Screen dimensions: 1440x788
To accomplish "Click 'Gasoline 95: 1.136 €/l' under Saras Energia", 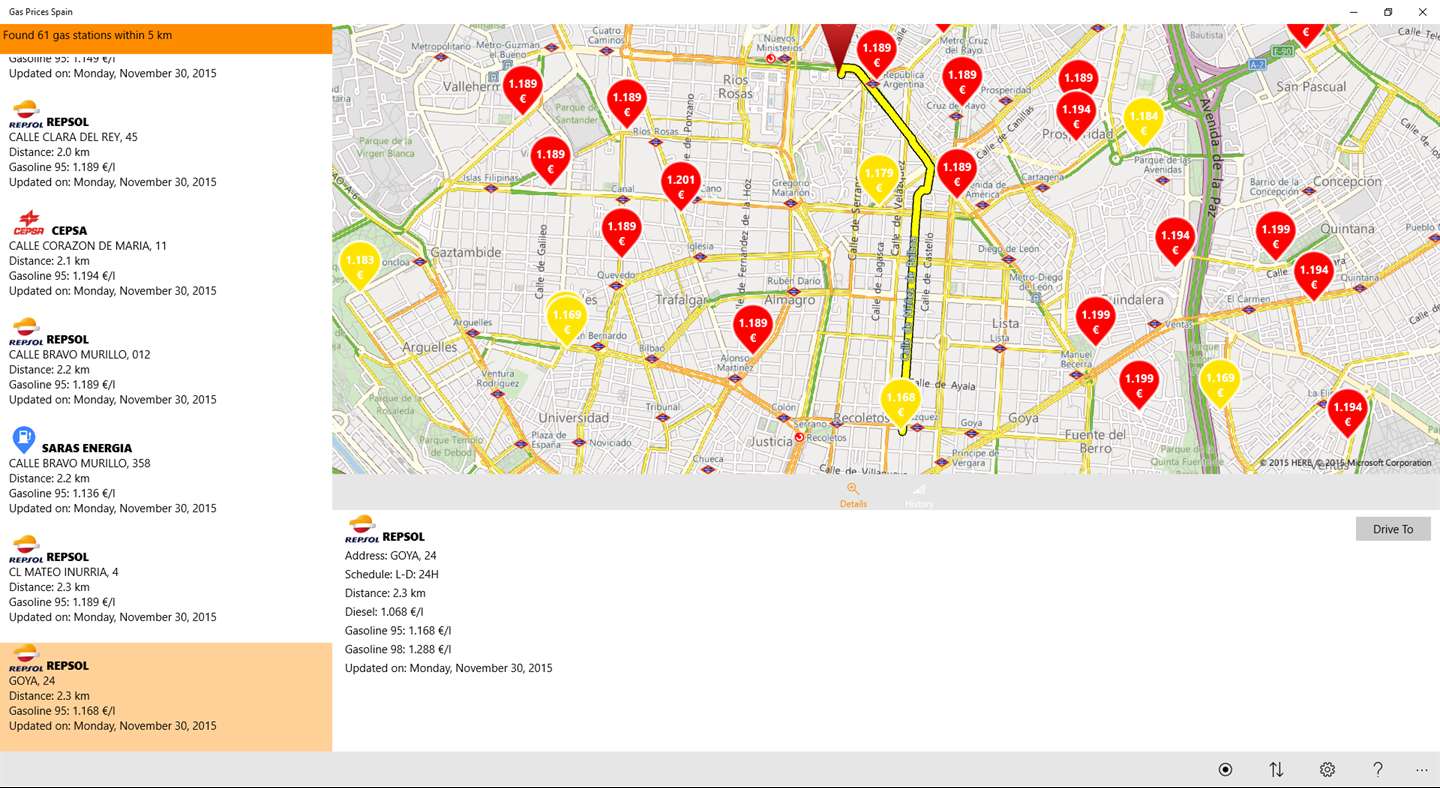I will (62, 493).
